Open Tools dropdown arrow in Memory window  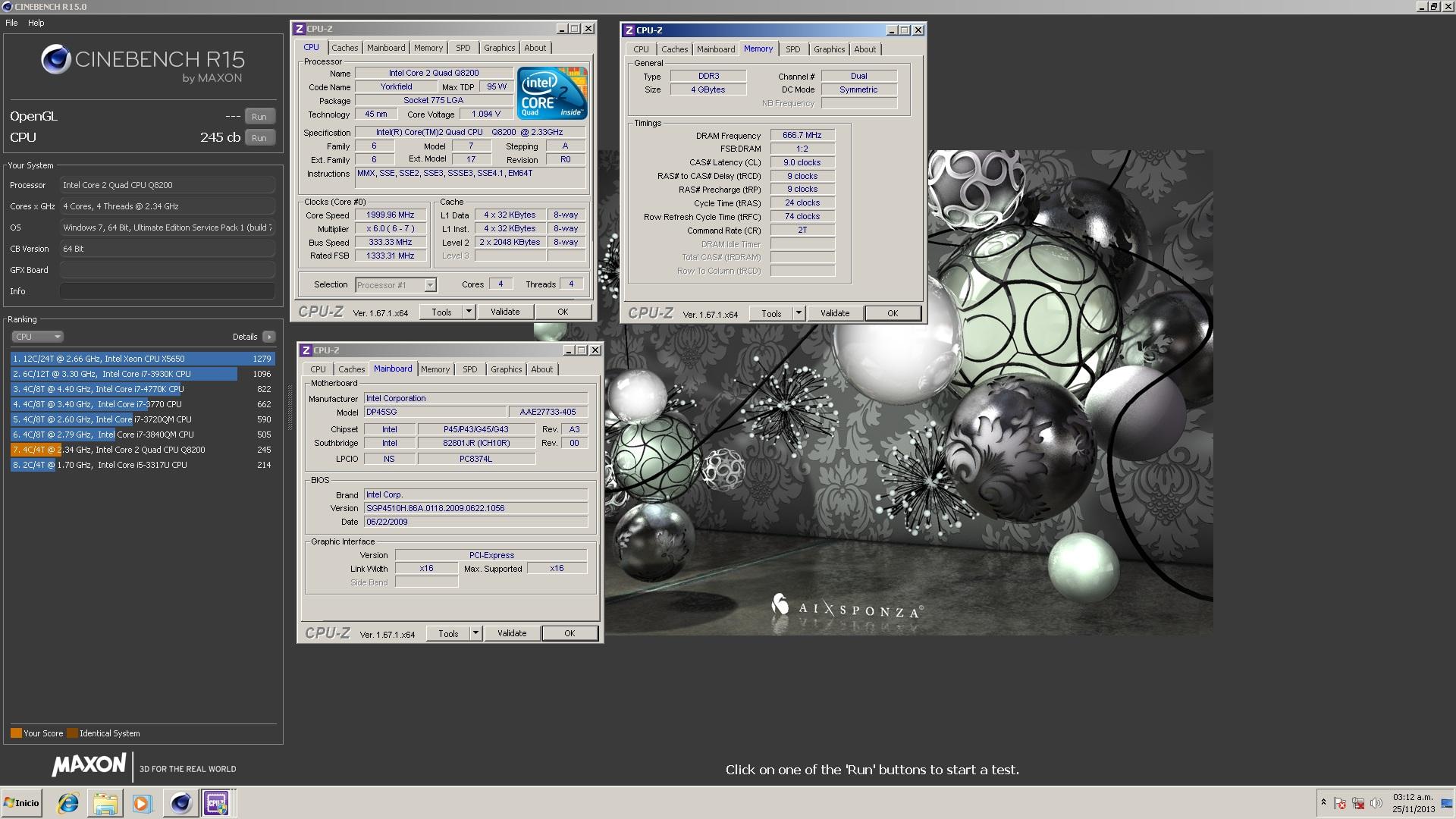click(799, 313)
